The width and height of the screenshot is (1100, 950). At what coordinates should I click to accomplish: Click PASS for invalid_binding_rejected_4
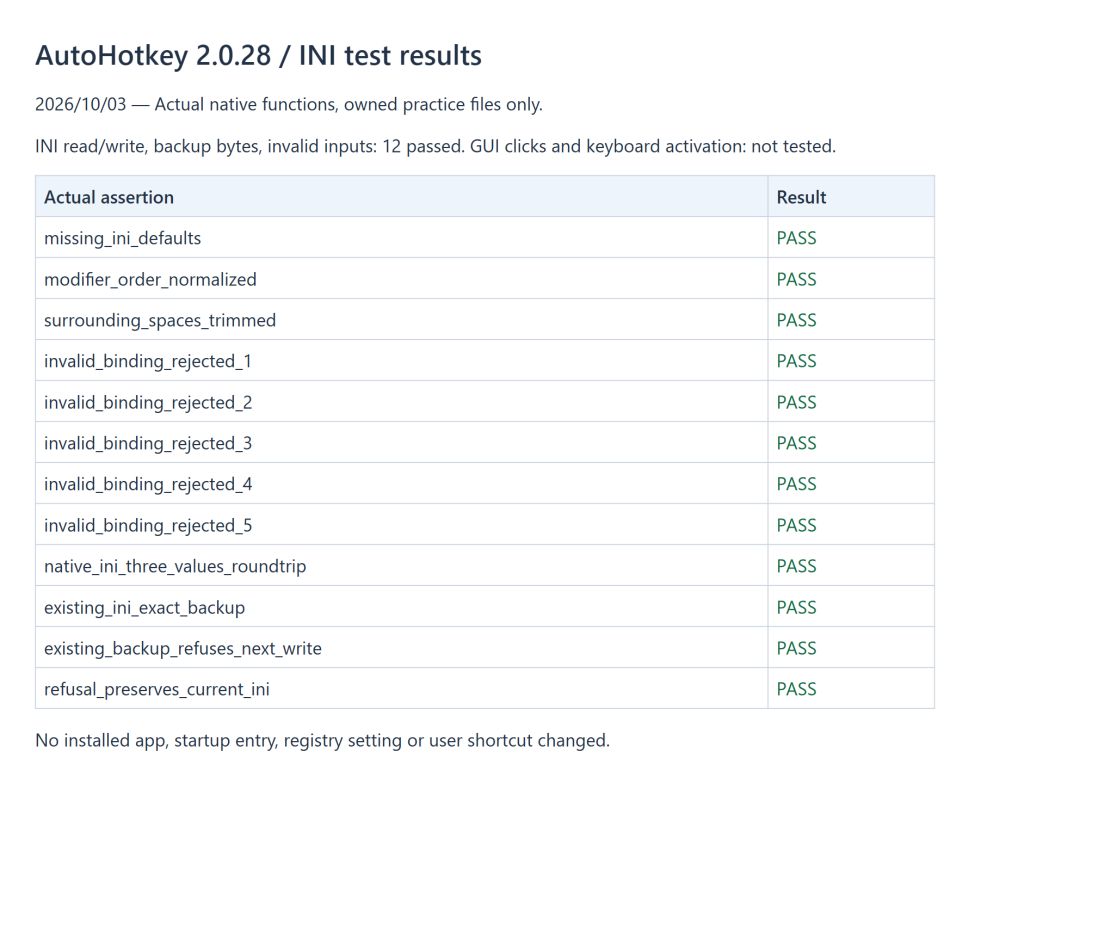(x=796, y=484)
